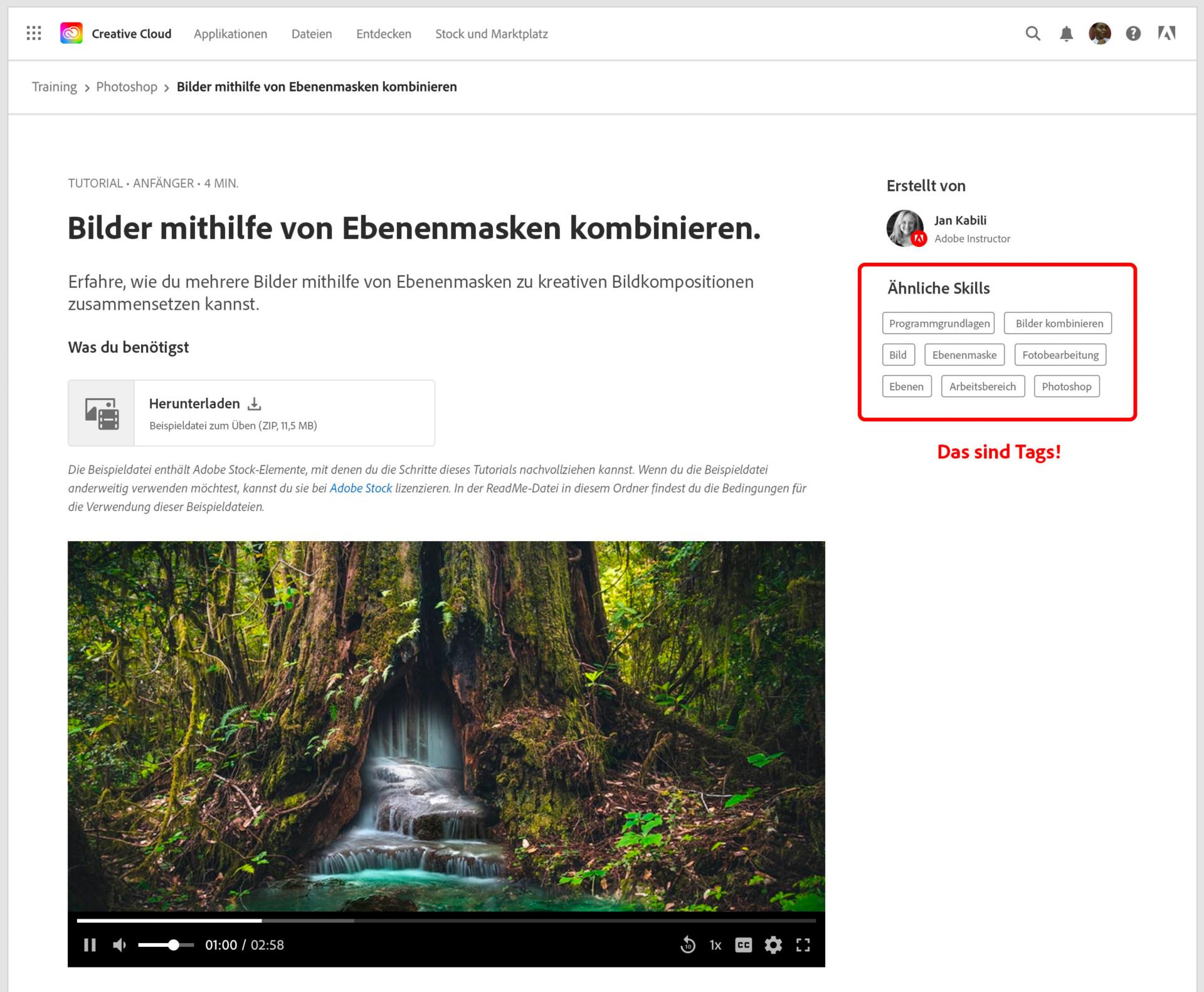Open the search icon

point(1032,34)
